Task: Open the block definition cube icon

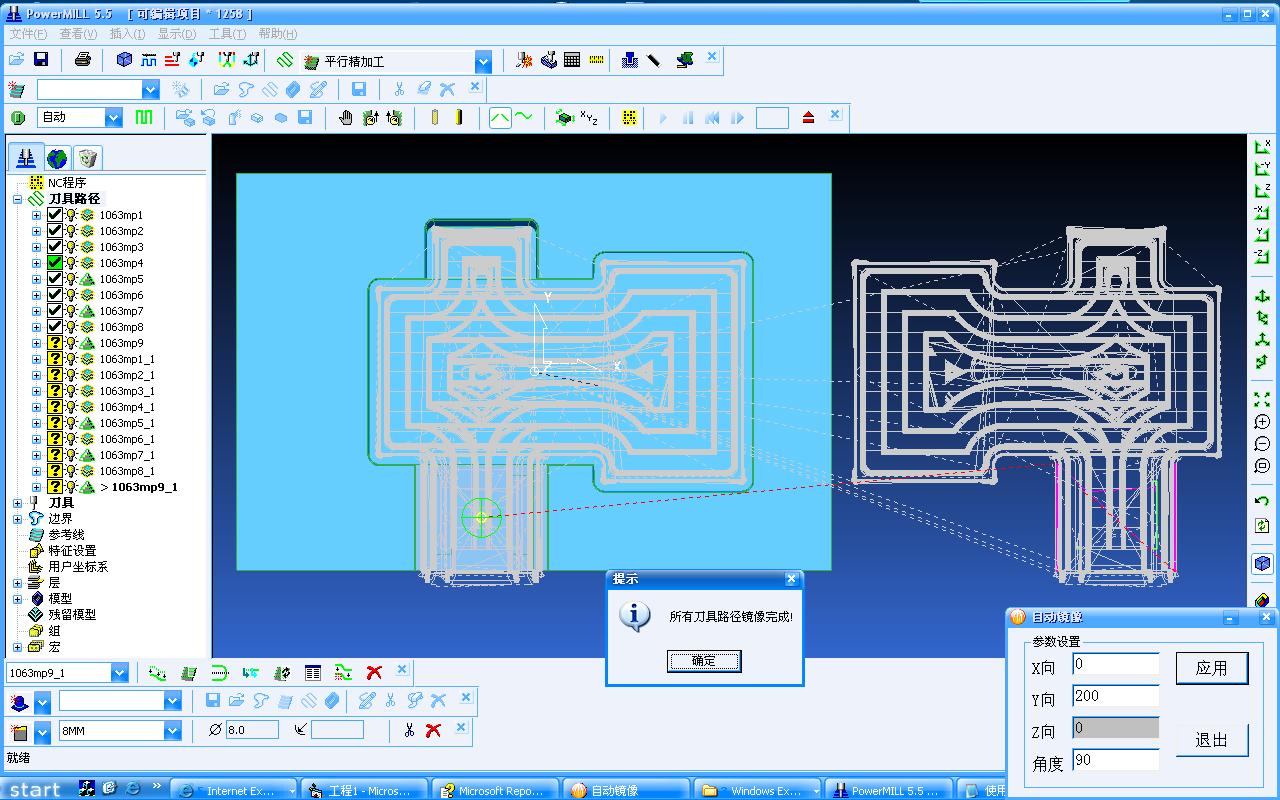Action: point(124,60)
